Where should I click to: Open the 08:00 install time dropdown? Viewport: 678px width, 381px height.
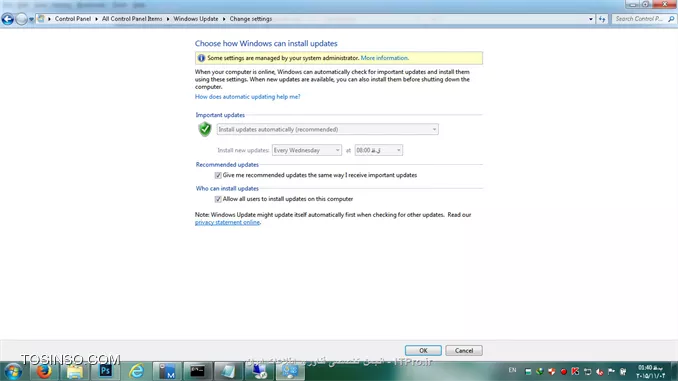tap(378, 150)
